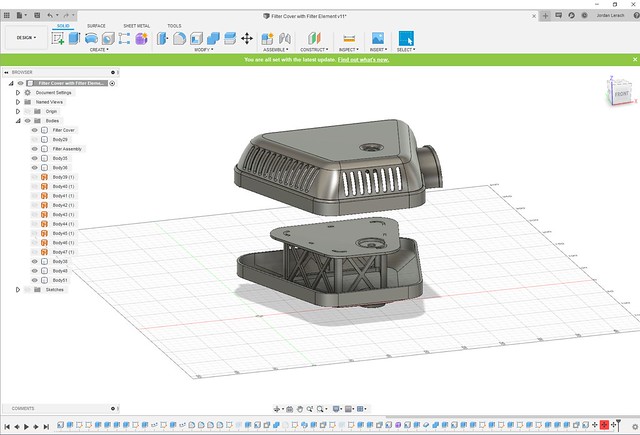Viewport: 640px width, 435px height.
Task: Jump to timeline beginning
Action: point(7,427)
